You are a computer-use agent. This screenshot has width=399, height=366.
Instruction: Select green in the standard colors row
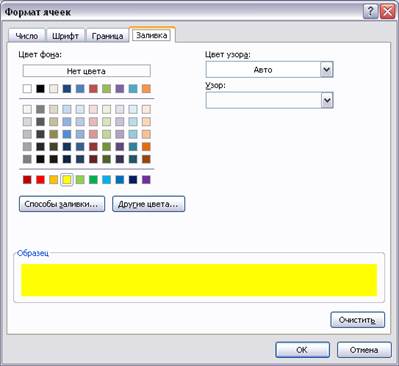pyautogui.click(x=93, y=180)
